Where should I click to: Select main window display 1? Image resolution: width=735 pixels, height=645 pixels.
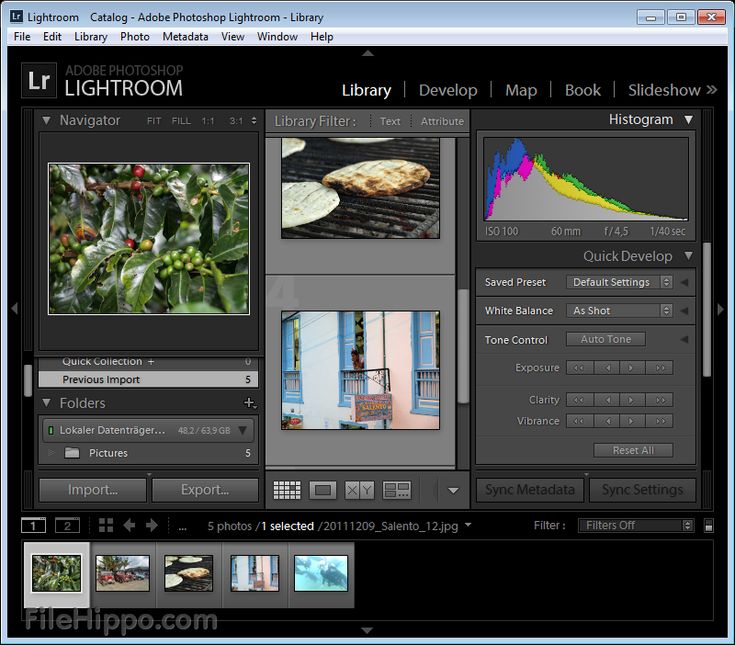pos(33,525)
